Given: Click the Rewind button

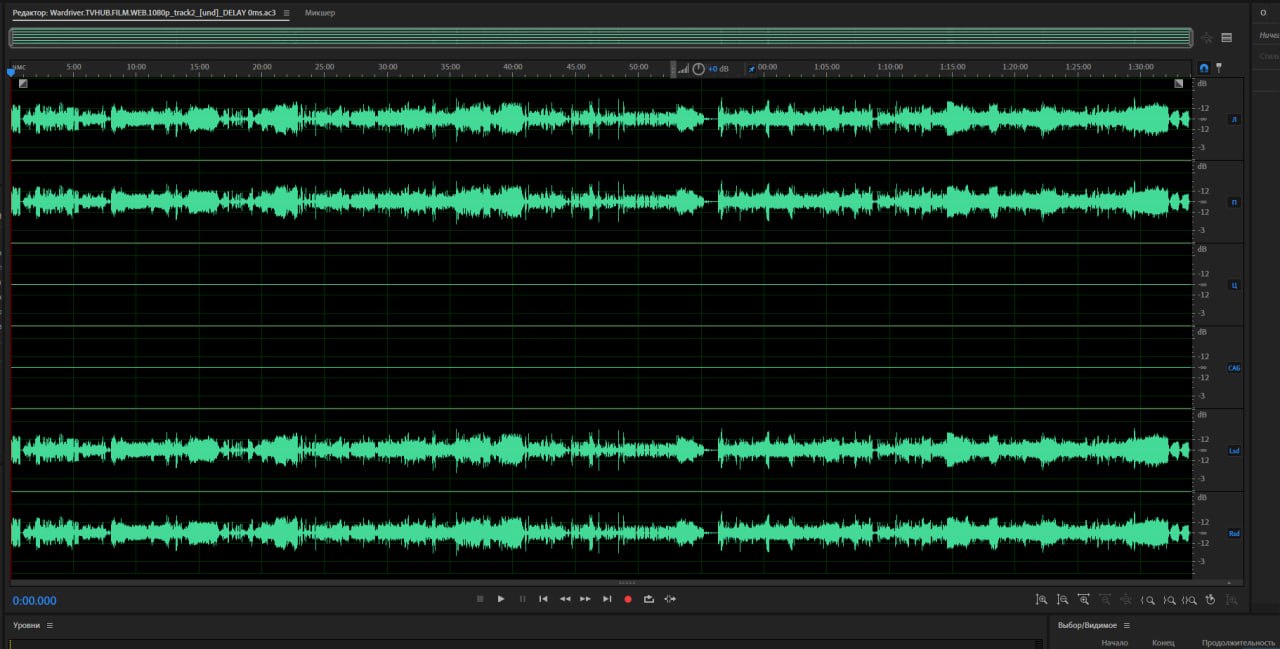Looking at the screenshot, I should point(565,599).
